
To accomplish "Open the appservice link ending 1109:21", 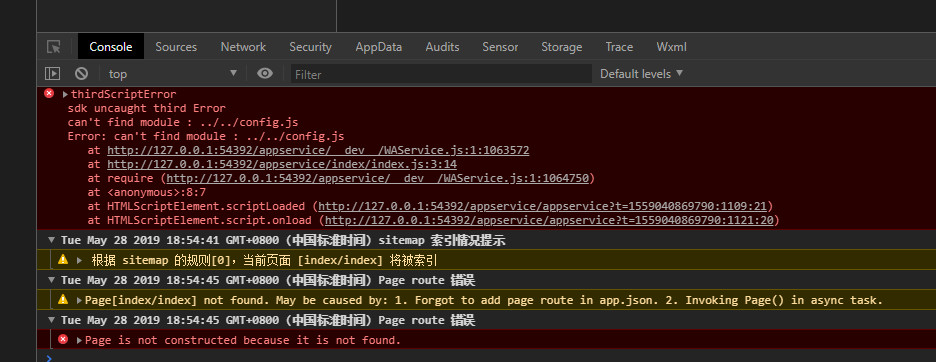I will (543, 206).
